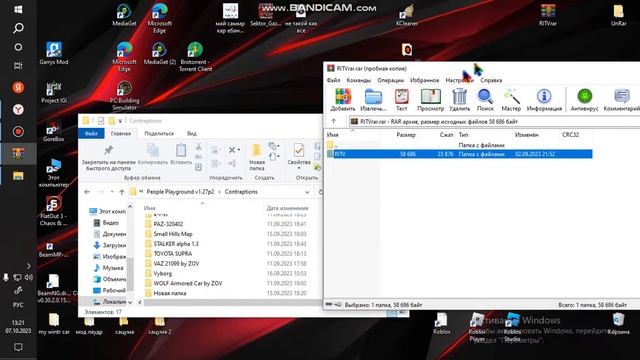Expand the hidden tray icons chevron
The height and width of the screenshot is (360, 640).
[x=29, y=266]
